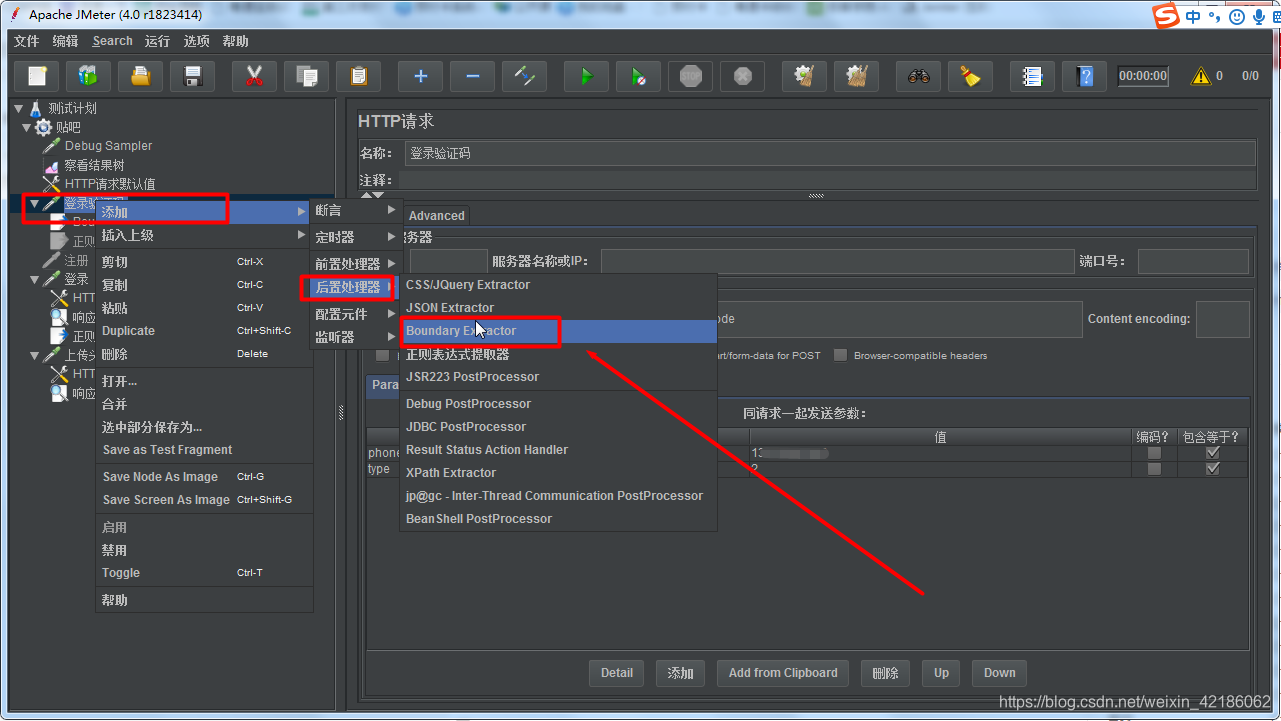
Task: Collapse all nodes with minus icon
Action: (x=473, y=76)
